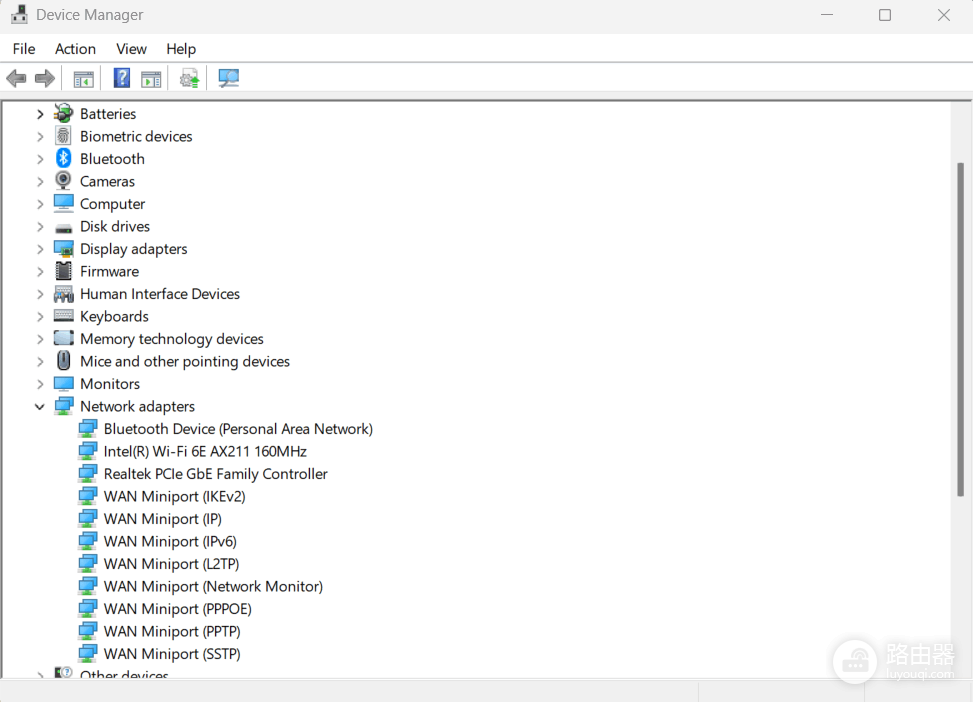The width and height of the screenshot is (973, 702).
Task: Select the Firmware chip icon
Action: pyautogui.click(x=63, y=271)
